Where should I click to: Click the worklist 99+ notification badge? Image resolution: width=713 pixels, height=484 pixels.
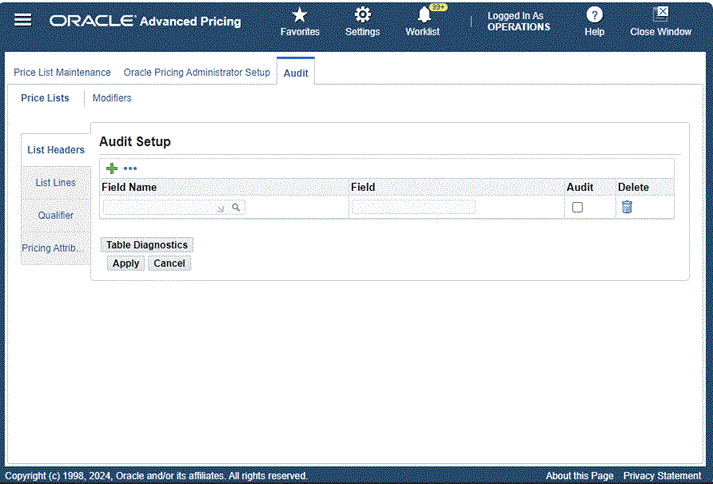tap(438, 7)
